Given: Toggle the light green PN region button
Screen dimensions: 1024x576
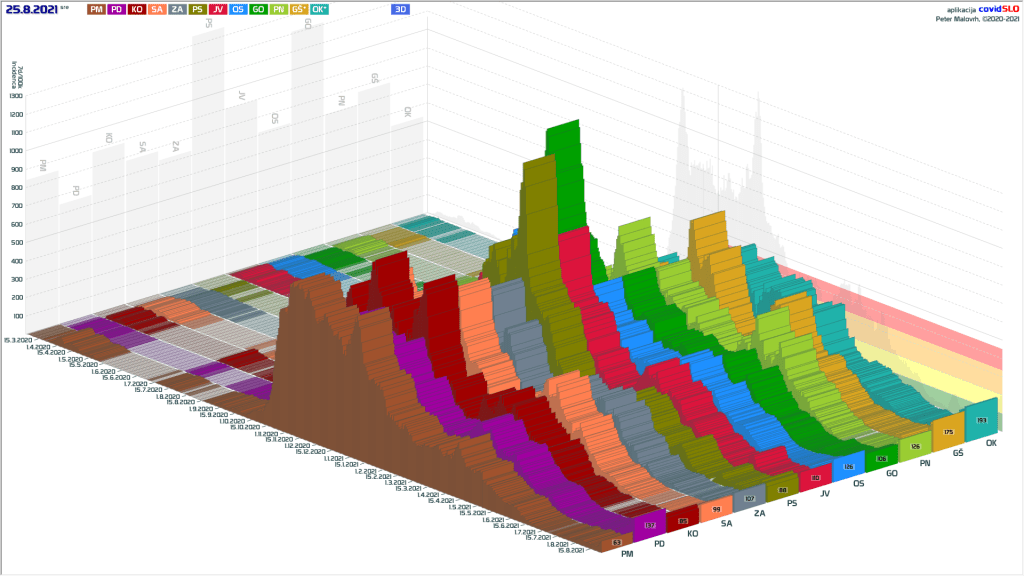Looking at the screenshot, I should coord(278,9).
